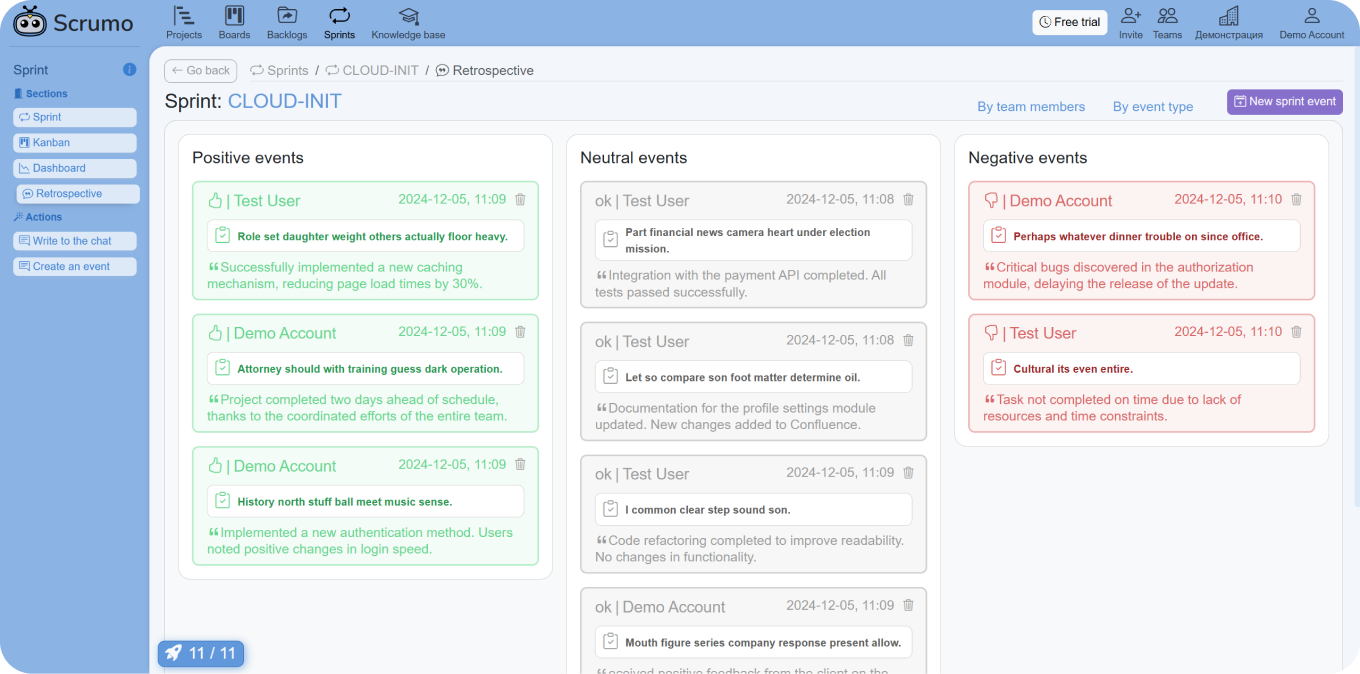
Task: Open the Backlogs icon in top bar
Action: click(x=287, y=16)
